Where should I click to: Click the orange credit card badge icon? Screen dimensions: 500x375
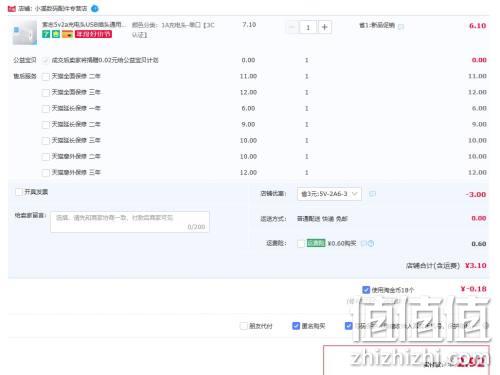coord(67,34)
